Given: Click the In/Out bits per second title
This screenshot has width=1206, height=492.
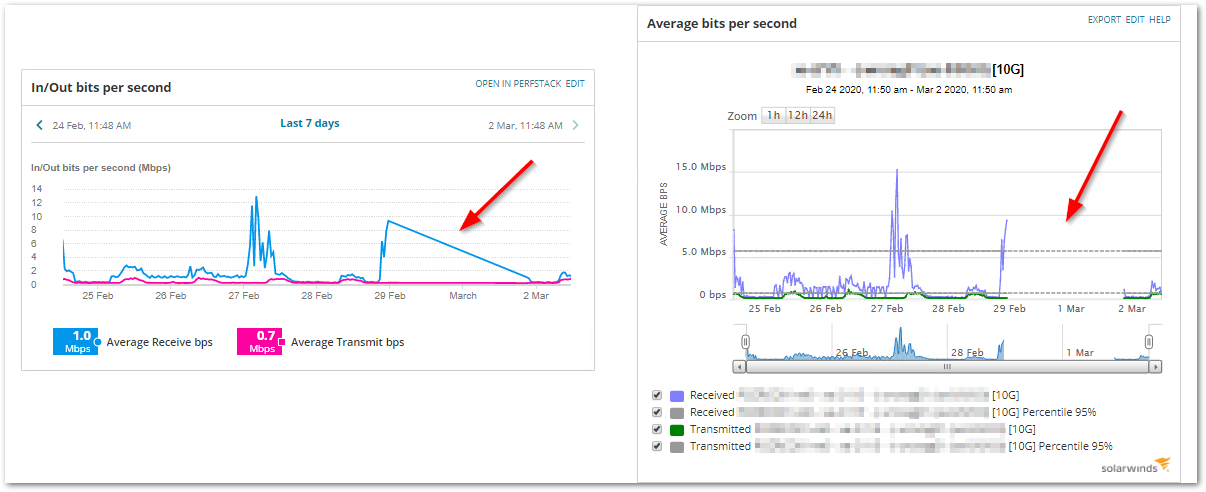Looking at the screenshot, I should coord(102,87).
